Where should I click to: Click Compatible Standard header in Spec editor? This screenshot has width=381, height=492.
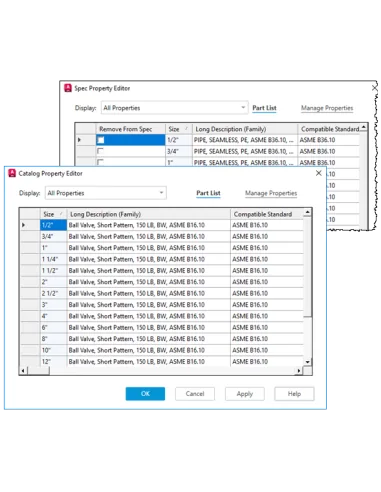[329, 129]
